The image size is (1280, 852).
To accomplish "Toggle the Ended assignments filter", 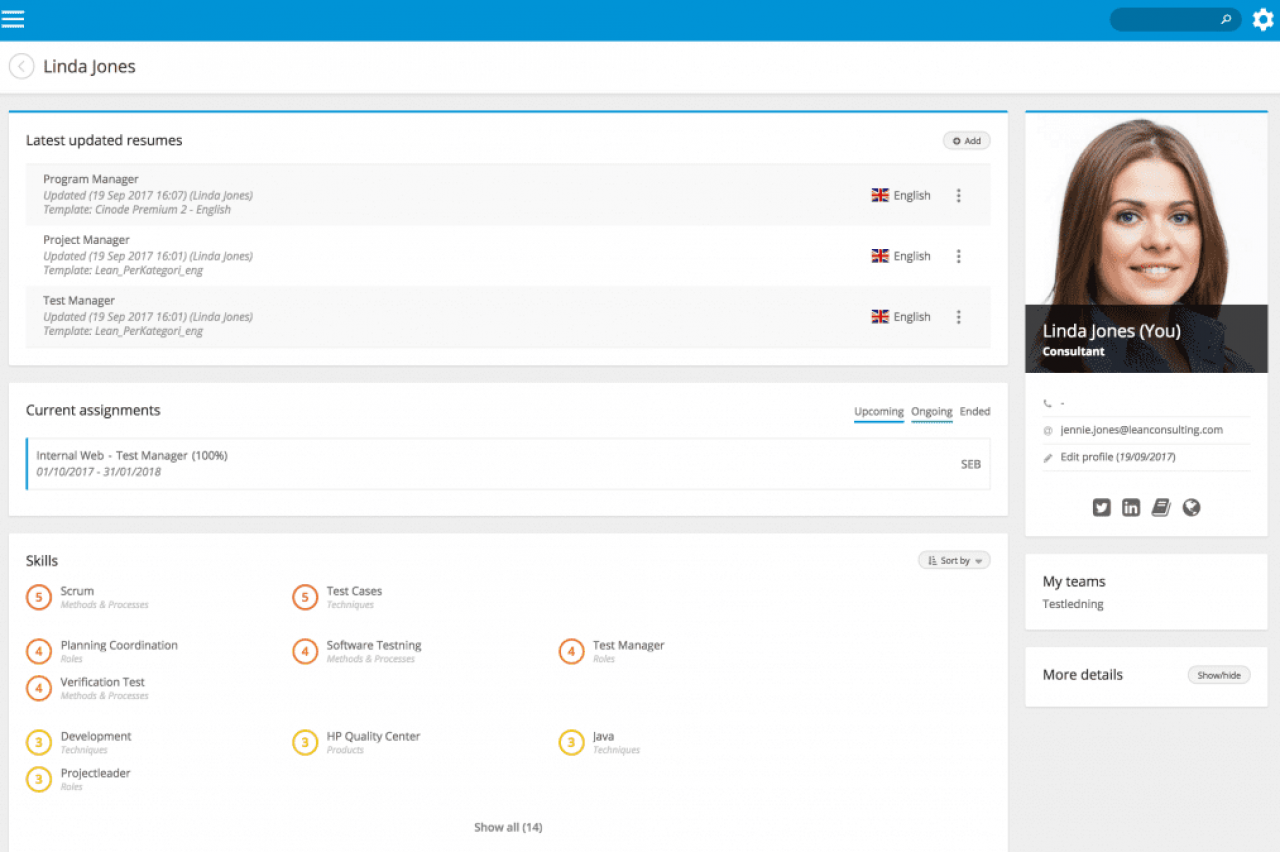I will click(975, 412).
